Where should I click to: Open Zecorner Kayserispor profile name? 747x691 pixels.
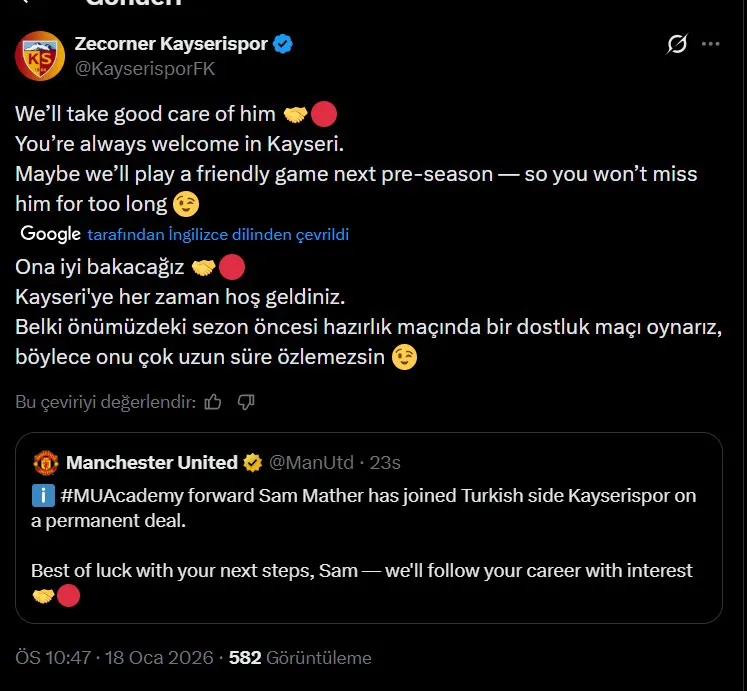pos(171,44)
